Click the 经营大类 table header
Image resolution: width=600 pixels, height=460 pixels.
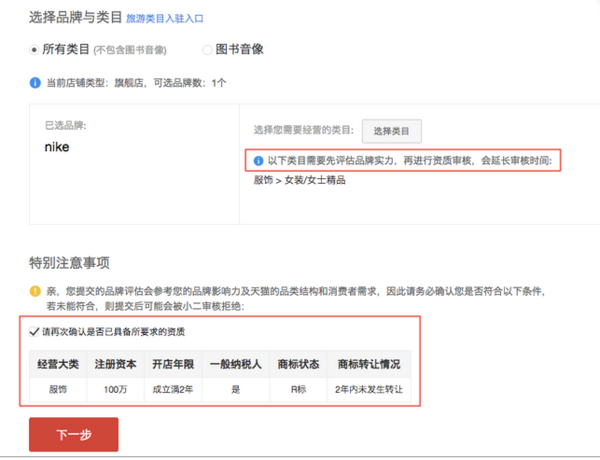pos(58,364)
